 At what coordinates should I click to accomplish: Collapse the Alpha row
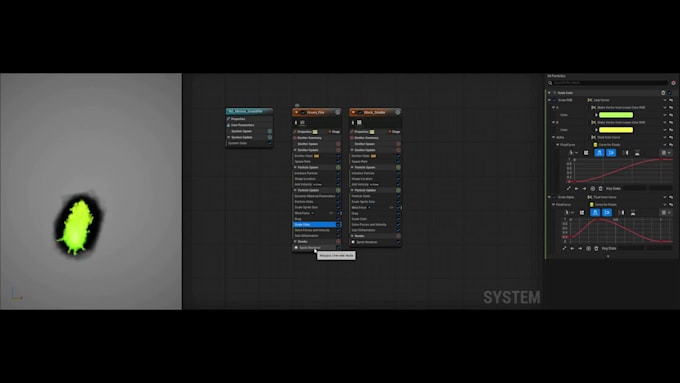click(x=553, y=137)
